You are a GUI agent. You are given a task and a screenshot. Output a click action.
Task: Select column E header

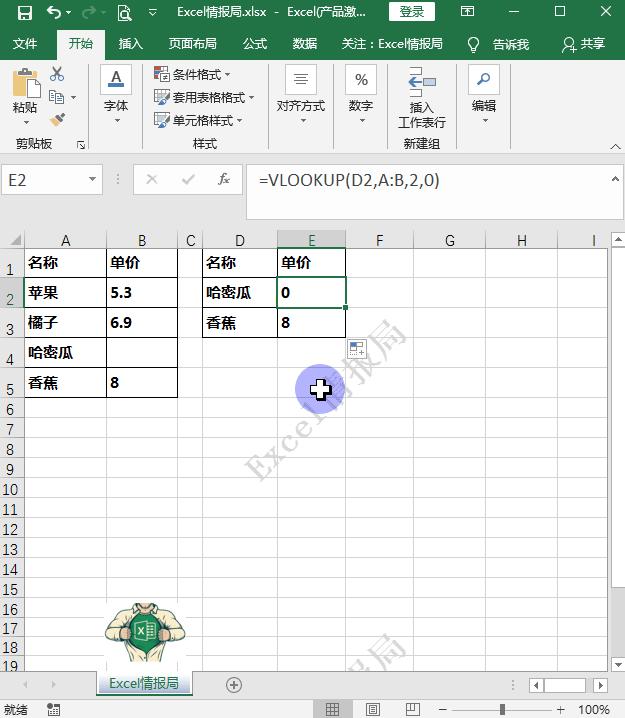(x=311, y=240)
